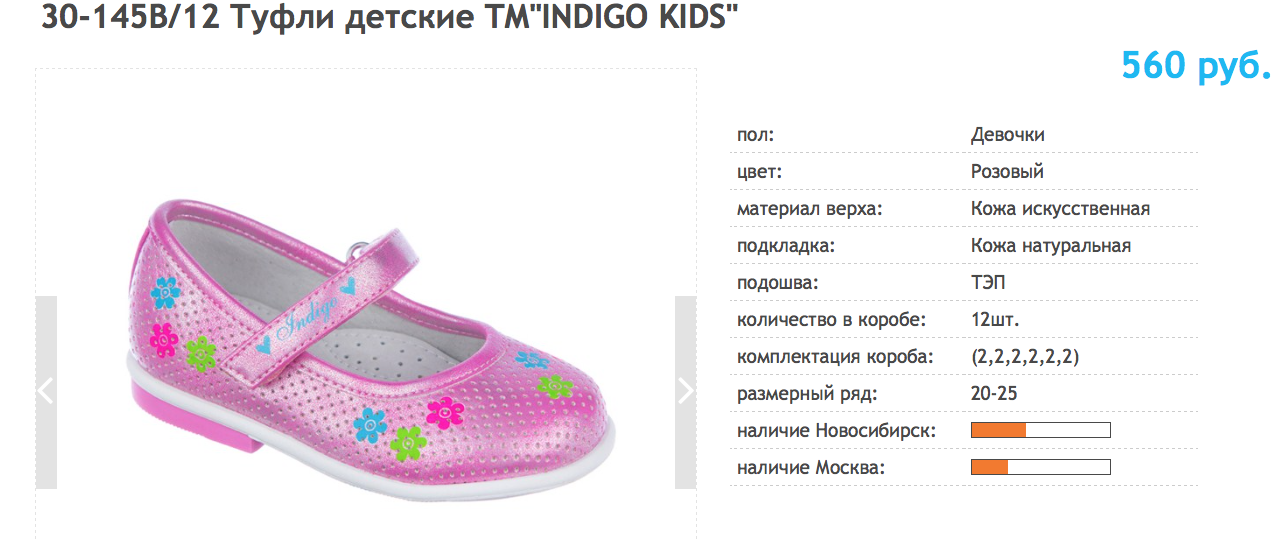Viewport: 1288px width, 542px height.
Task: Click the Кожа искусственная material value
Action: 1060,209
